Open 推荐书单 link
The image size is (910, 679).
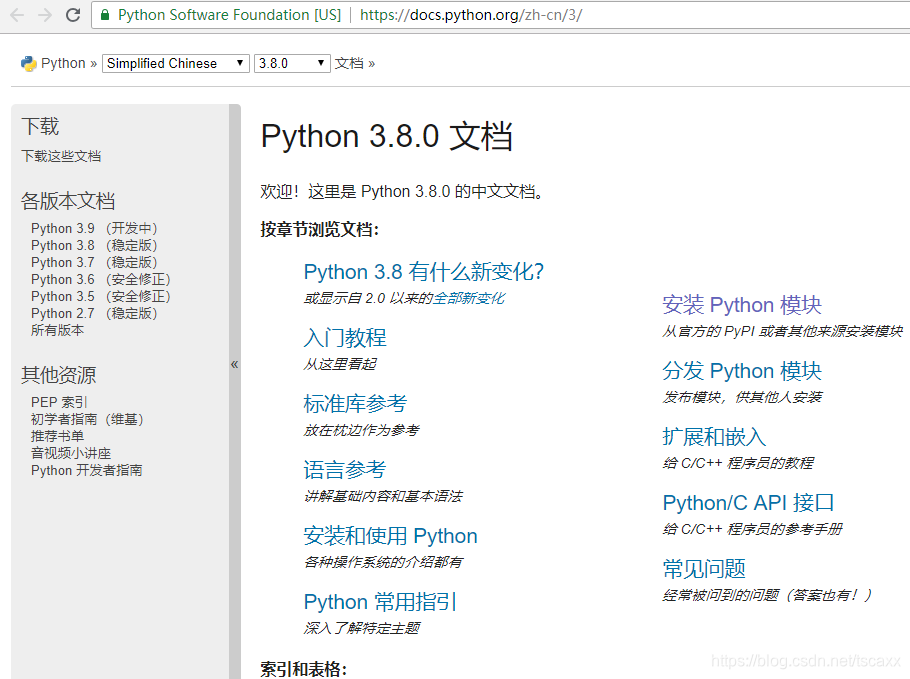coord(57,436)
